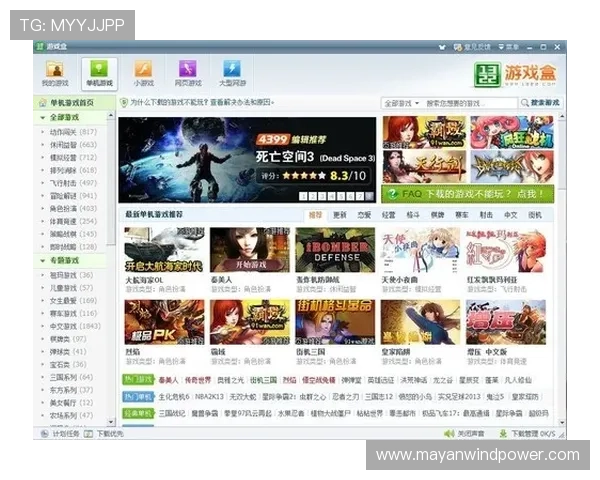Open 传奇世界 link in hot games
This screenshot has height=480, width=600.
pos(198,380)
